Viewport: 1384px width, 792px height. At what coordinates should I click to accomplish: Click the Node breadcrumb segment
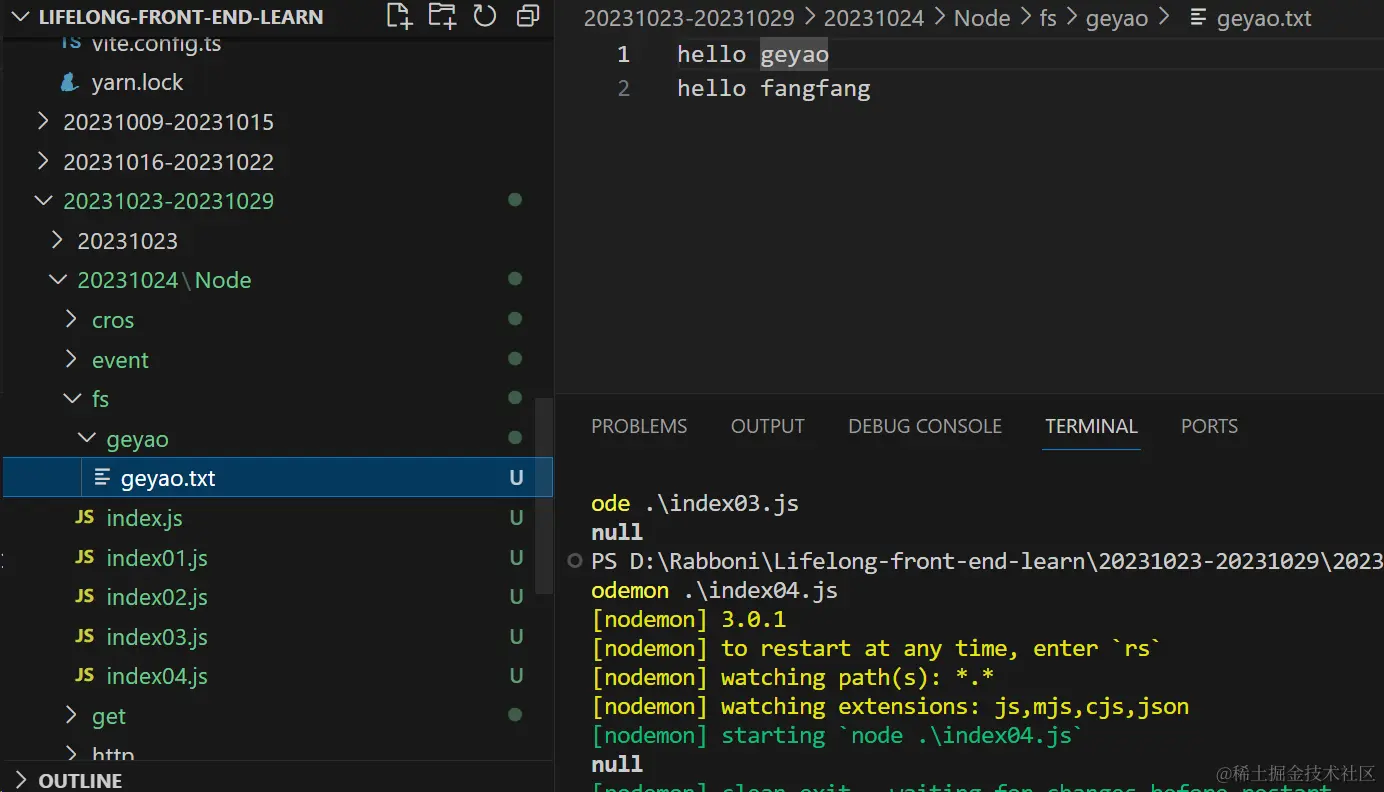[x=982, y=18]
